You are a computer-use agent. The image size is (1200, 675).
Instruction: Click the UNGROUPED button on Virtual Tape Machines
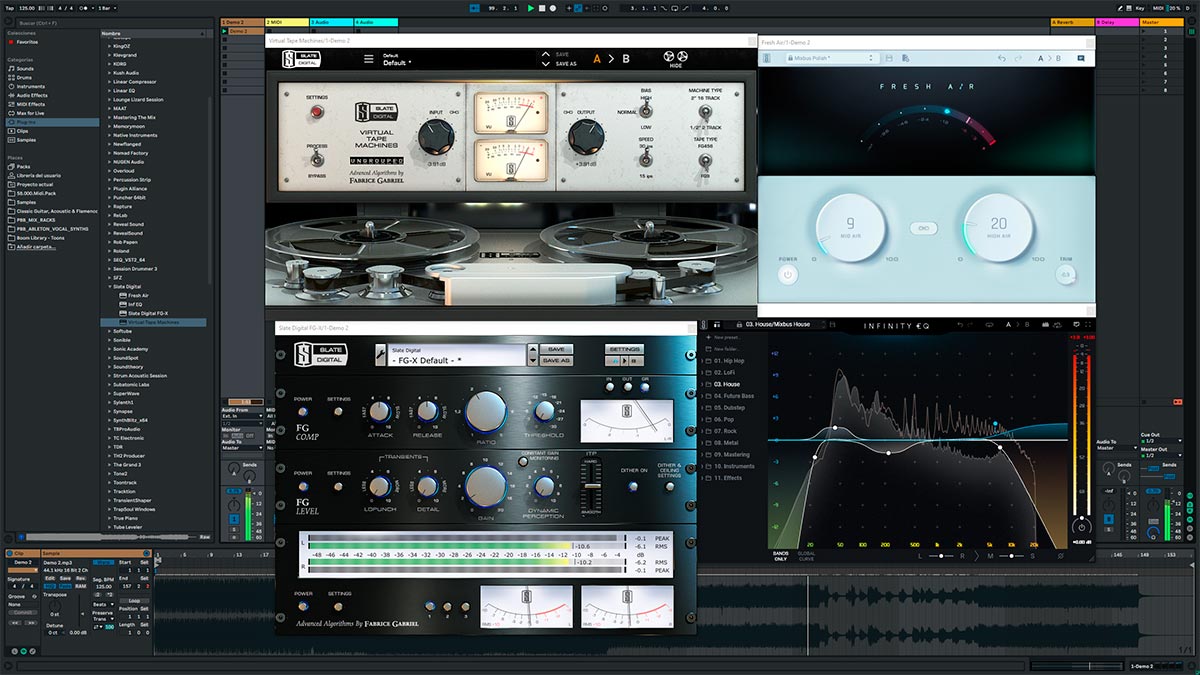(377, 160)
